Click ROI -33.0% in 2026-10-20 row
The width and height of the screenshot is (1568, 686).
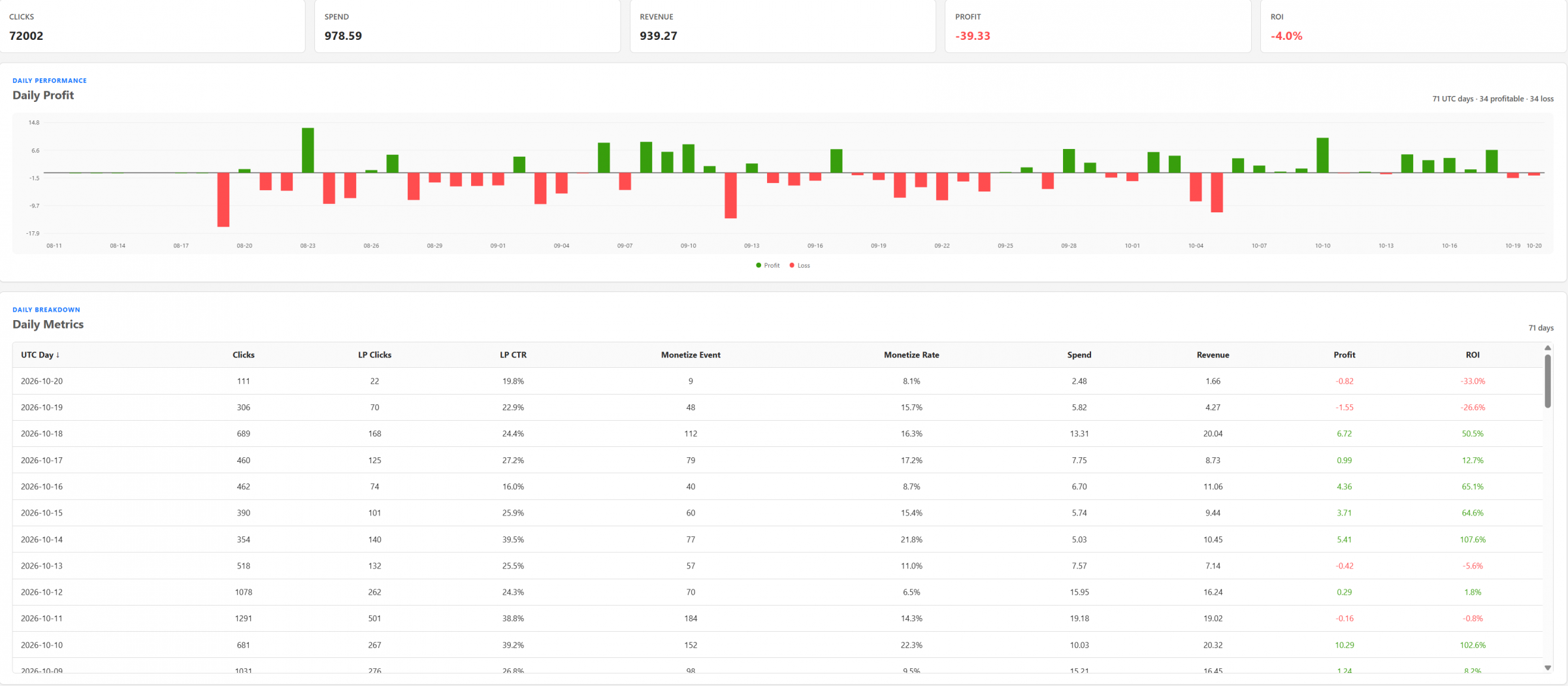coord(1473,381)
